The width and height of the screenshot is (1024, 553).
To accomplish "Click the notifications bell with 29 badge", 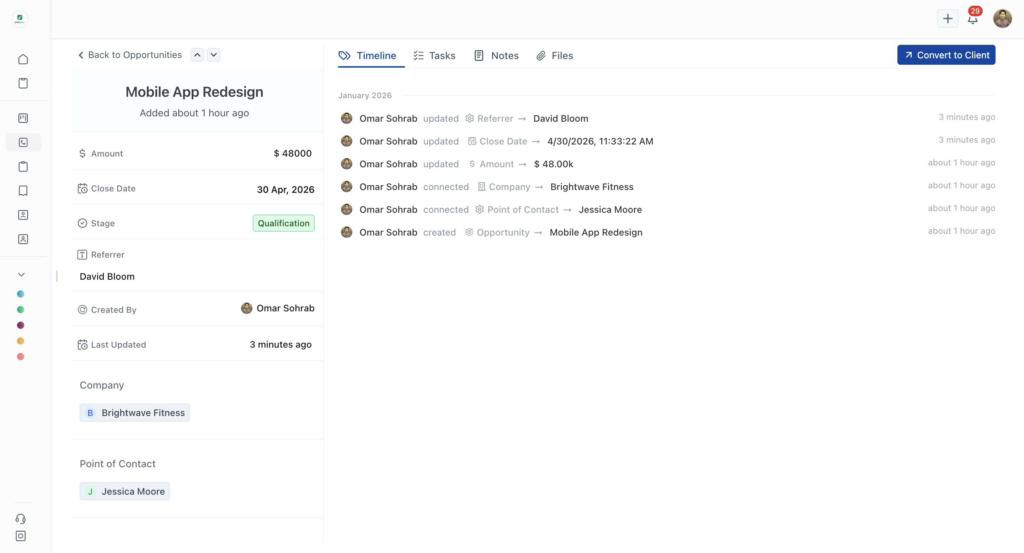I will point(972,19).
